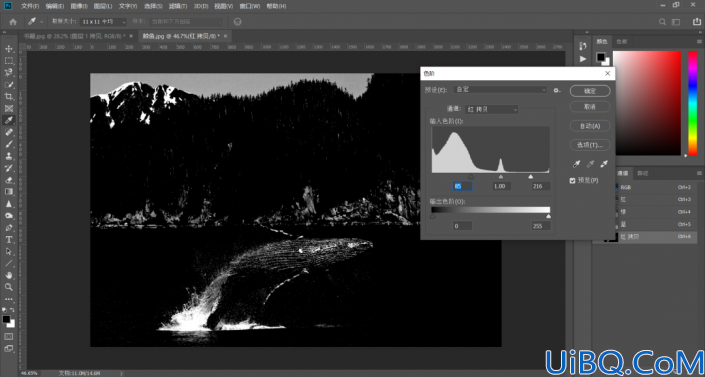The image size is (705, 377).
Task: Select the Path Selection tool
Action: point(9,251)
